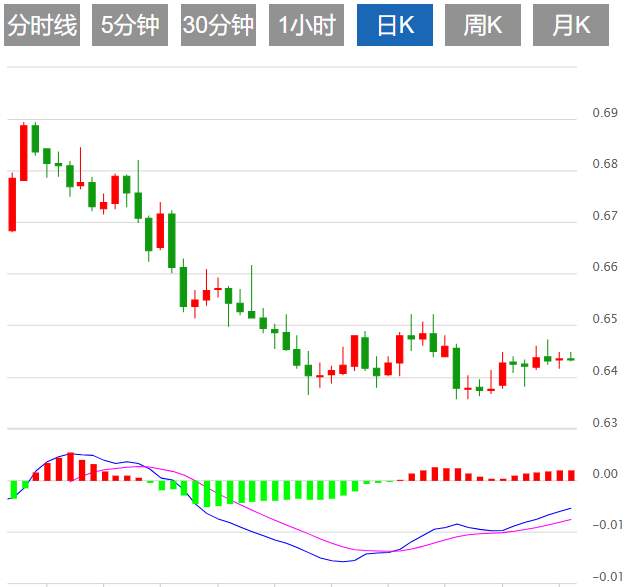Switch to the 1小时 chart view
Viewport: 635px width, 587px height.
pyautogui.click(x=307, y=25)
